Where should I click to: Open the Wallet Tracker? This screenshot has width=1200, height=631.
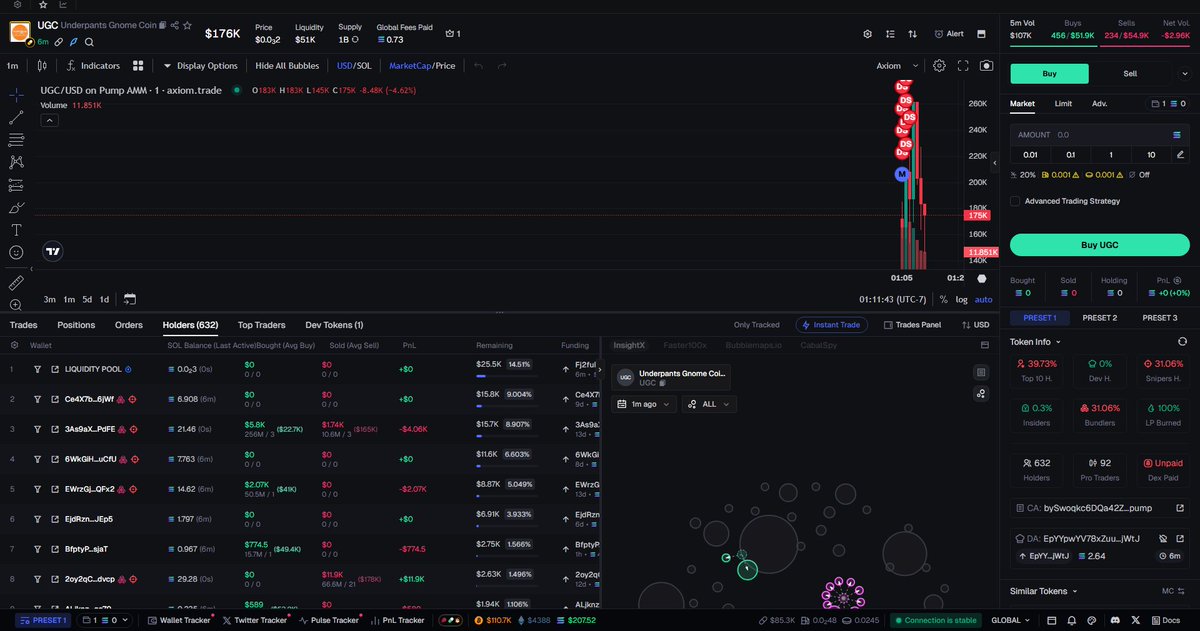[x=178, y=620]
